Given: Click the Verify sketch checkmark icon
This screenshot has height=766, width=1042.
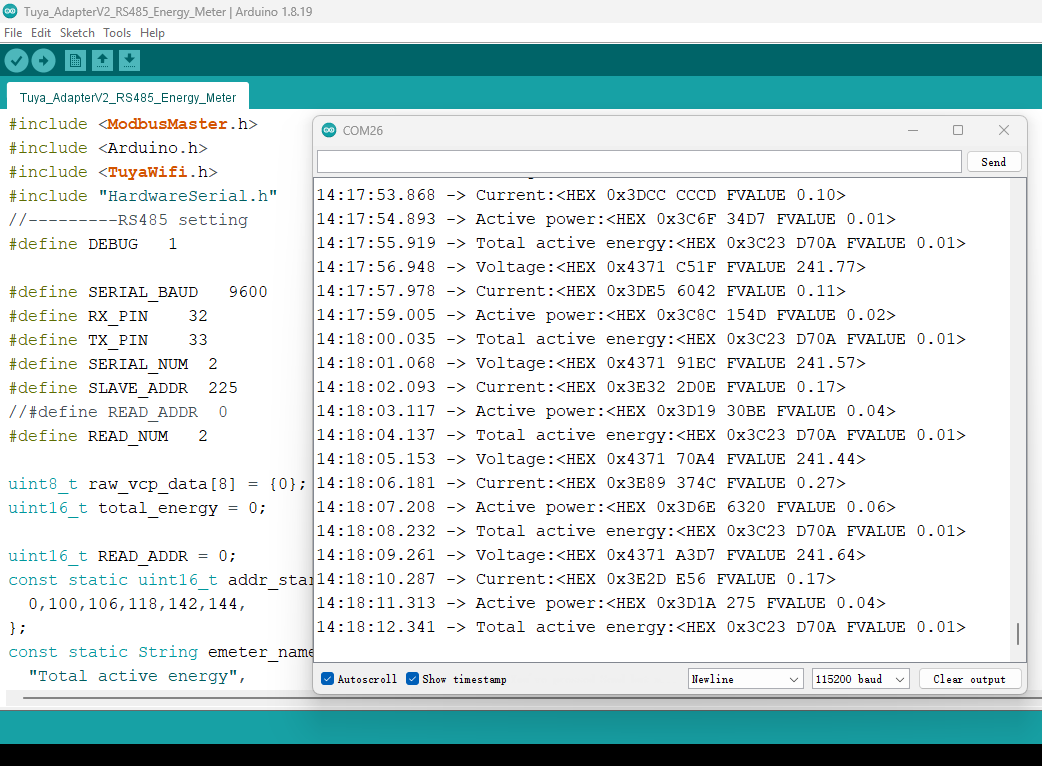Looking at the screenshot, I should (16, 61).
